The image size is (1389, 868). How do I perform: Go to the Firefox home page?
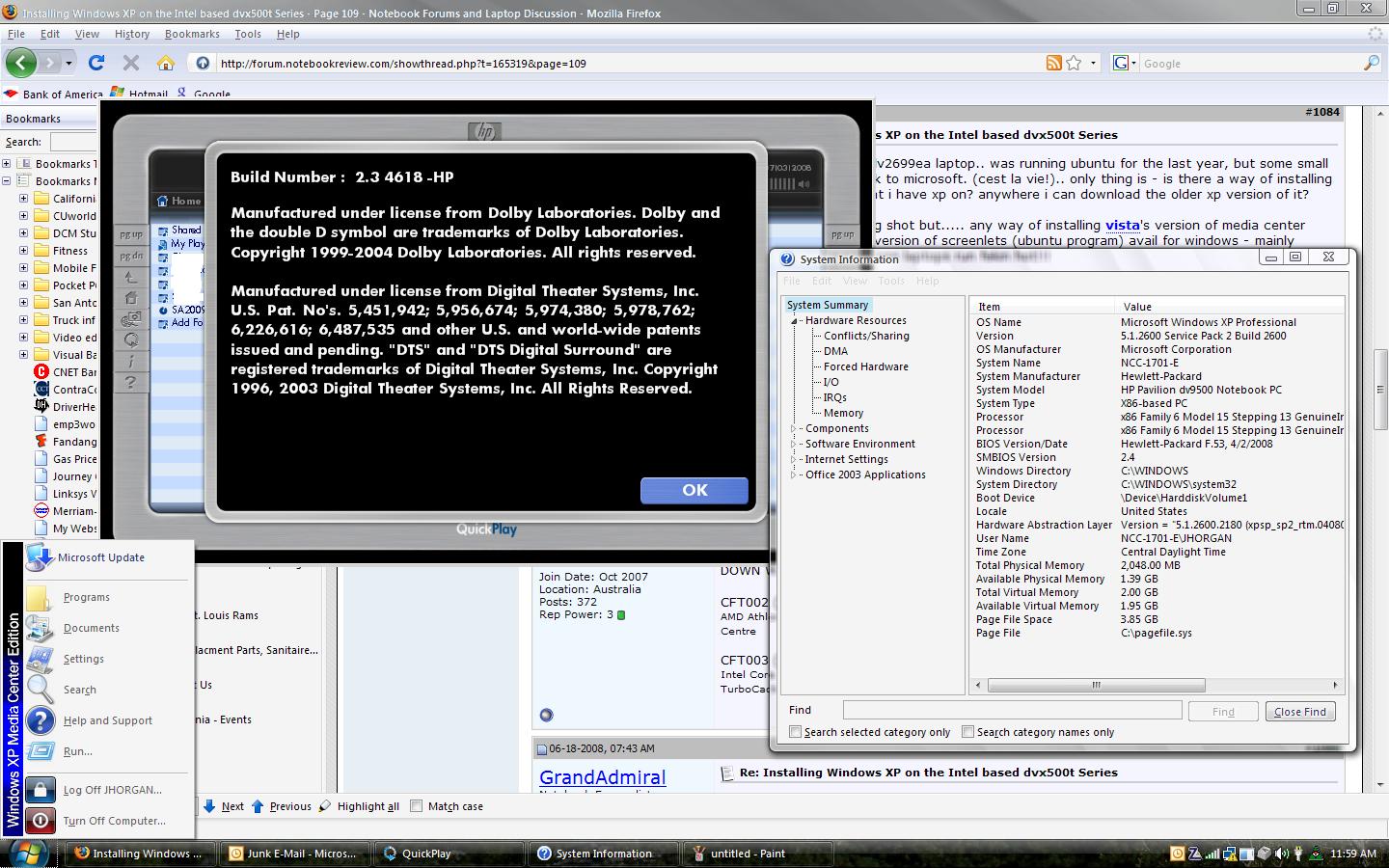[x=166, y=63]
